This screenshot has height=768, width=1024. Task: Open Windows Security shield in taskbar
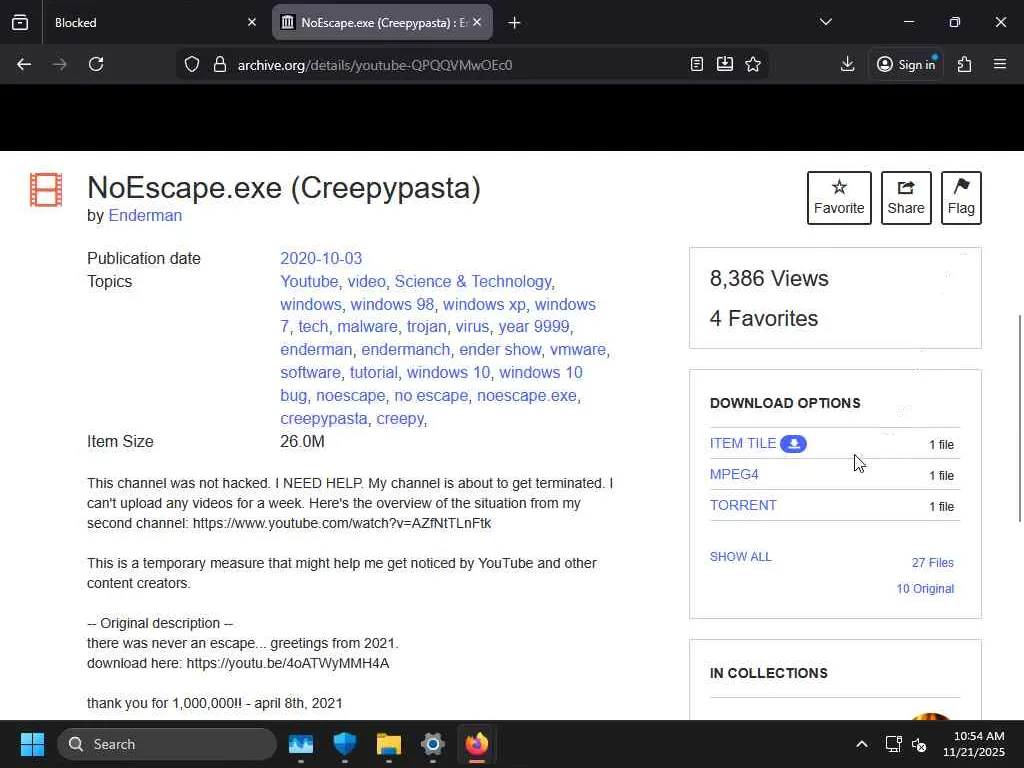click(345, 744)
